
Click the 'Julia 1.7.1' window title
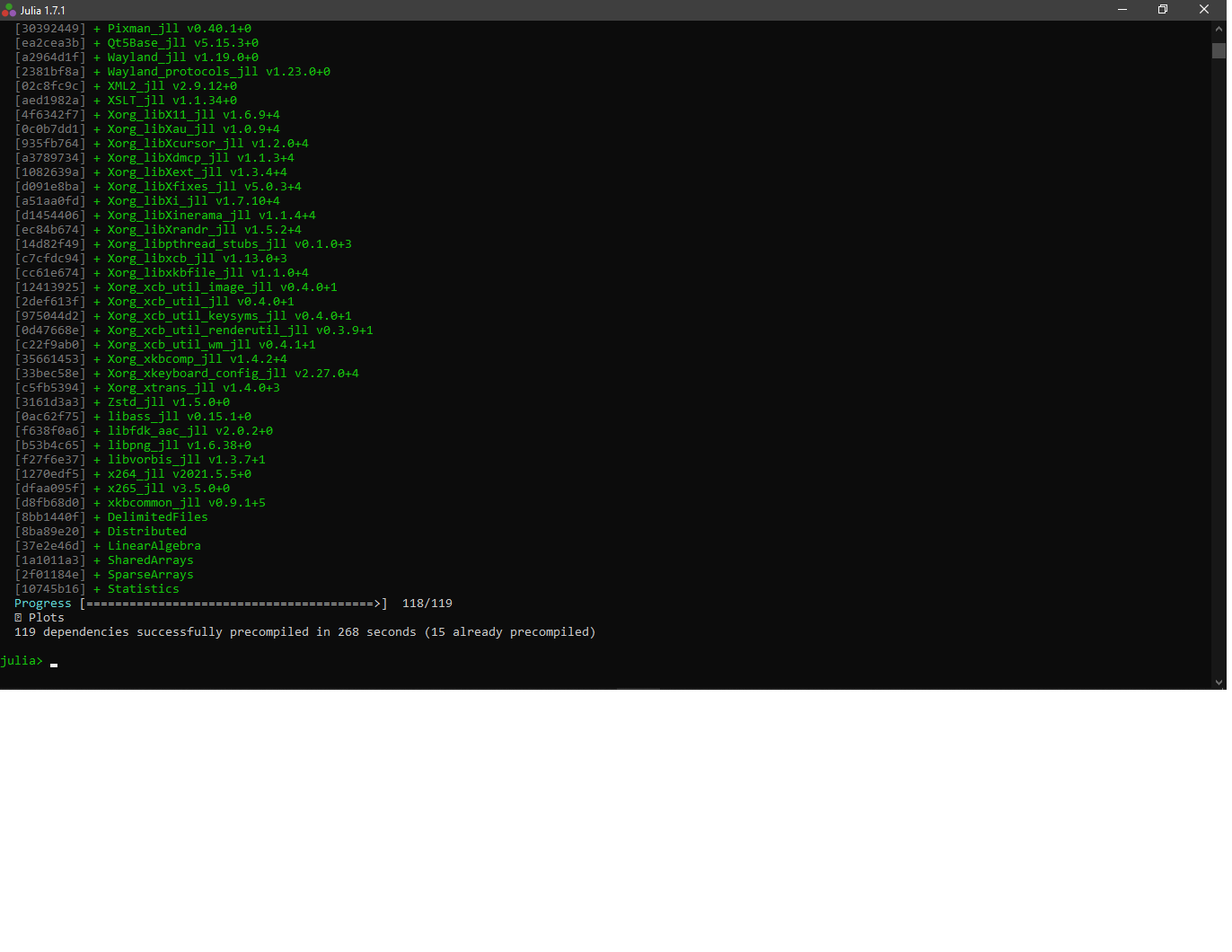[43, 10]
